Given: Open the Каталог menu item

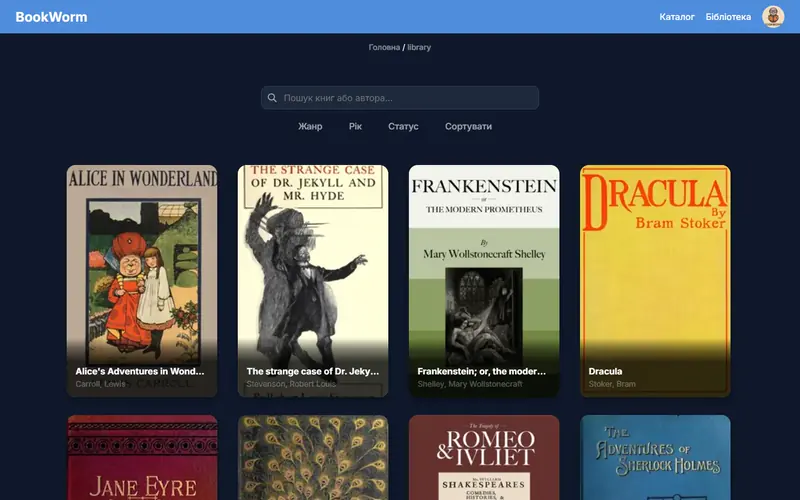Looking at the screenshot, I should tap(677, 17).
